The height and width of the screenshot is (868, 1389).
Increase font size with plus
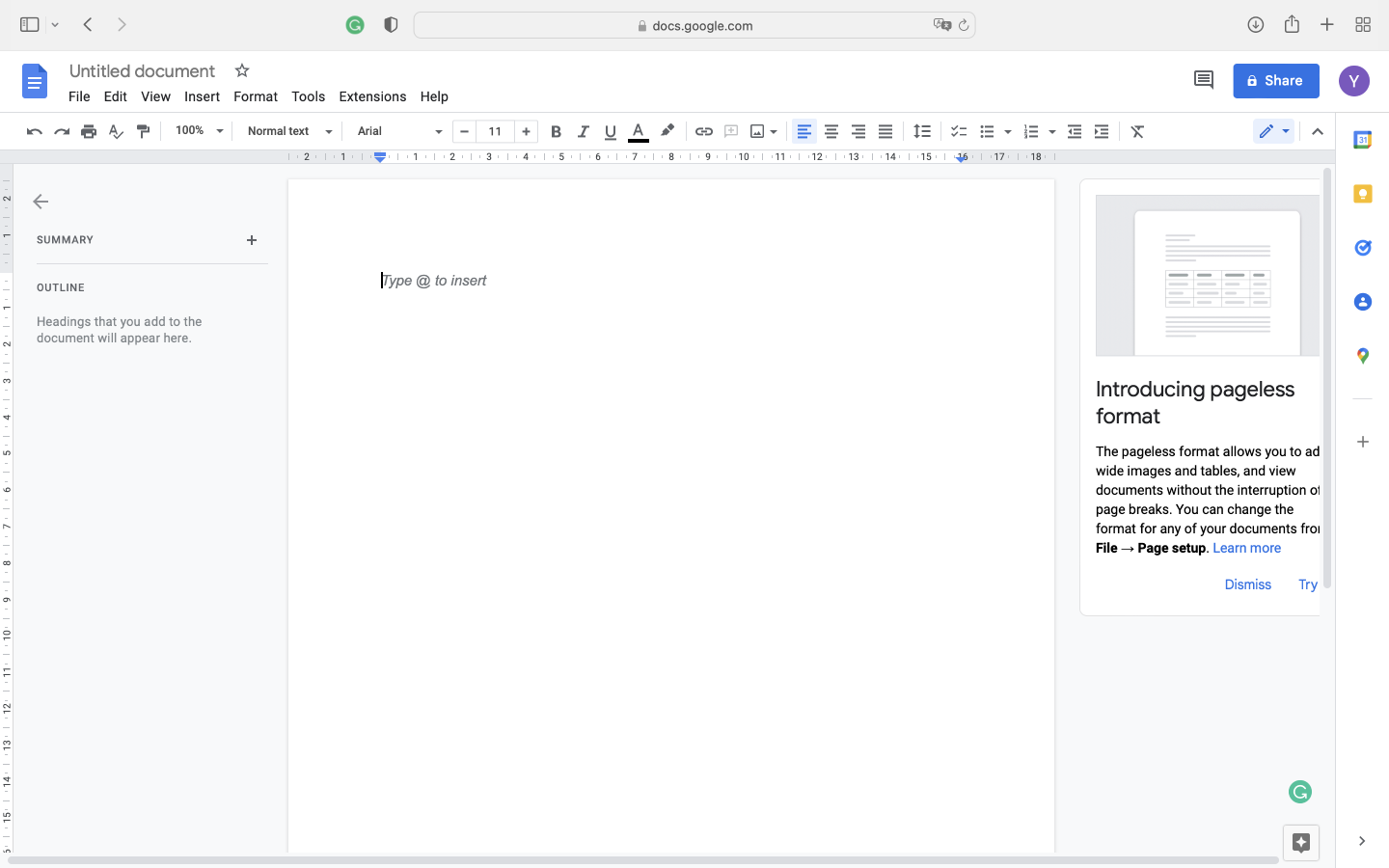527,131
